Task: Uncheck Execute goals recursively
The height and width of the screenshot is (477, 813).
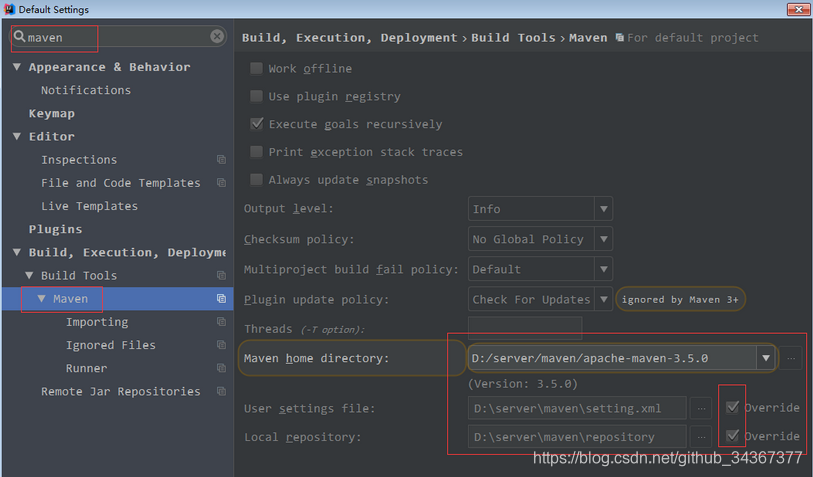Action: click(256, 124)
